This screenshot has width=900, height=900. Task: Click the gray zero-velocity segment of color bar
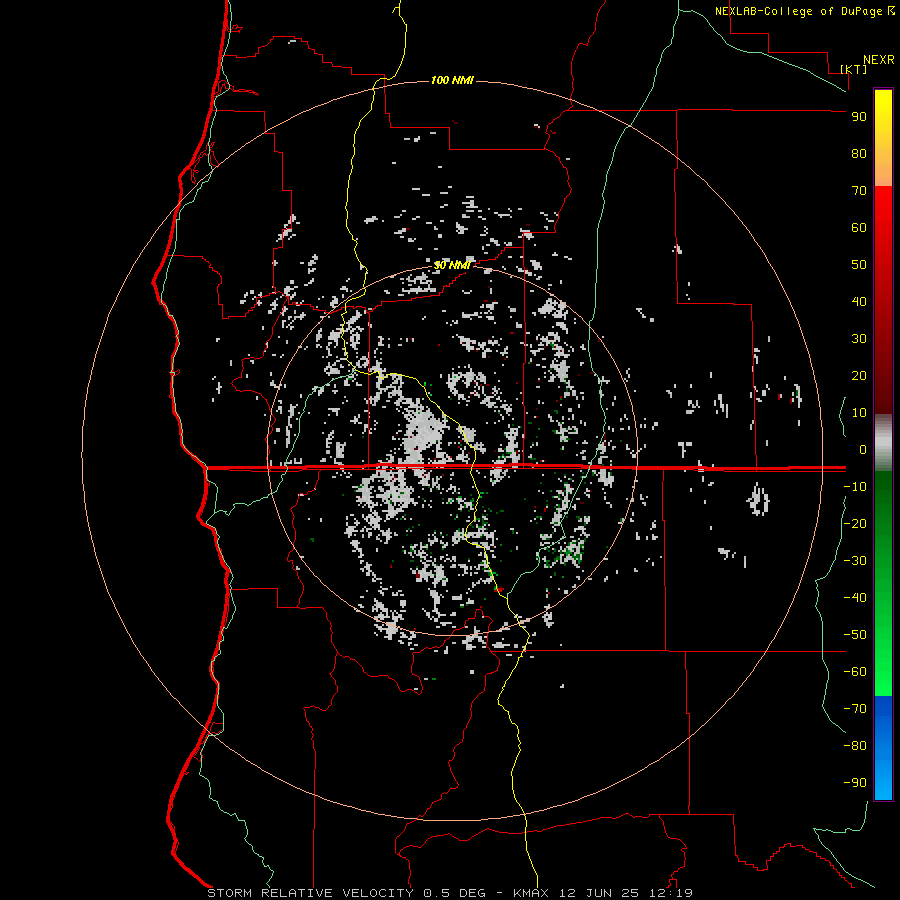pyautogui.click(x=883, y=443)
